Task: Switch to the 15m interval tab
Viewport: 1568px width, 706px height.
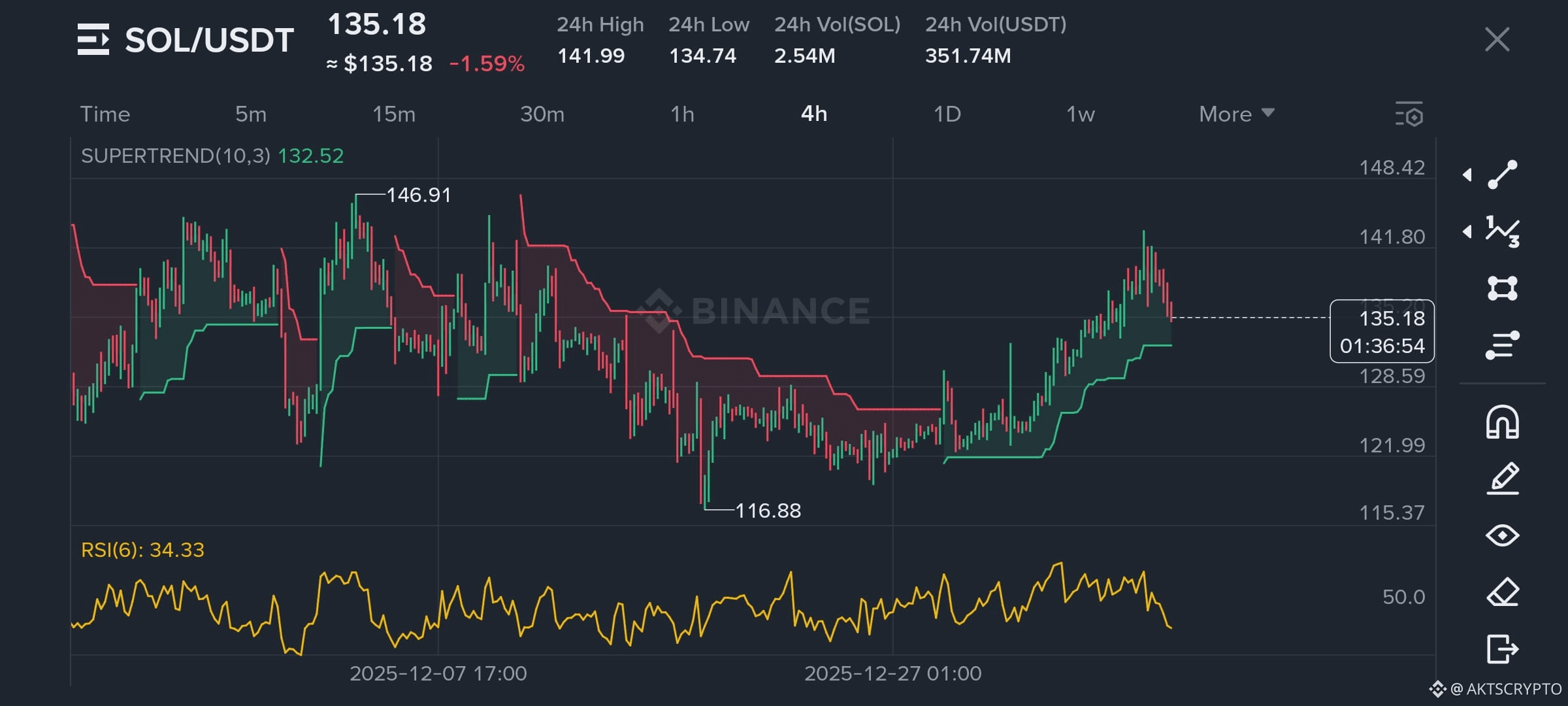Action: click(x=394, y=114)
